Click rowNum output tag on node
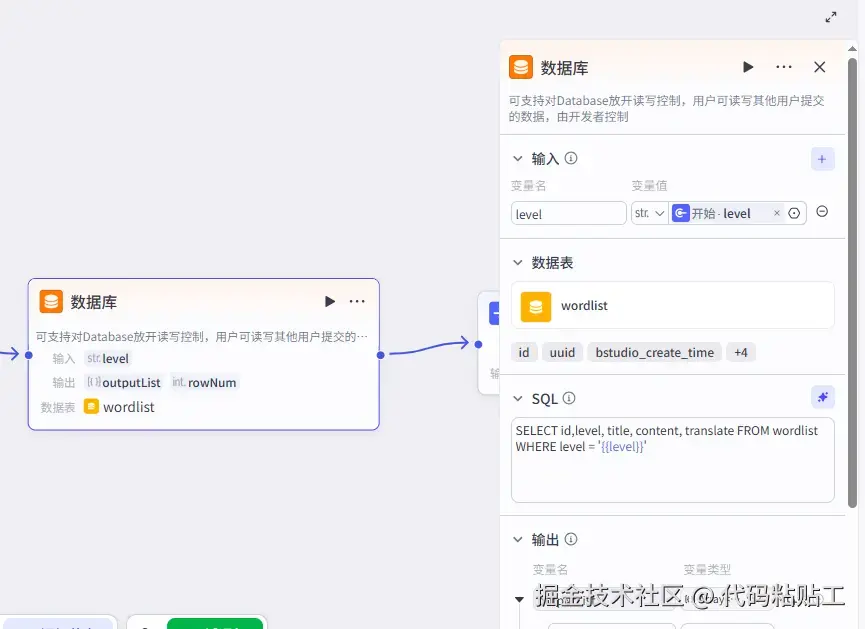The image size is (865, 629). [204, 382]
